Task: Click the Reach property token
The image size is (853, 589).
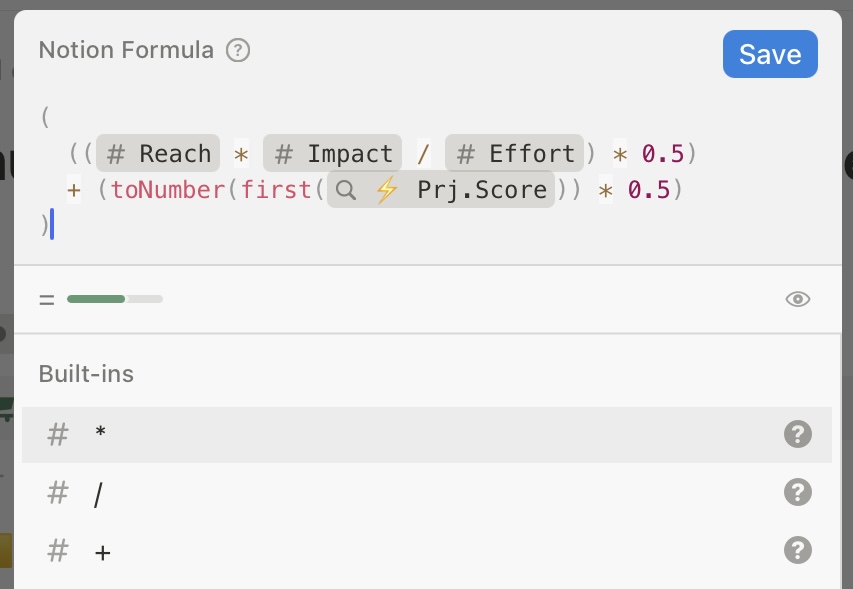Action: click(x=158, y=154)
